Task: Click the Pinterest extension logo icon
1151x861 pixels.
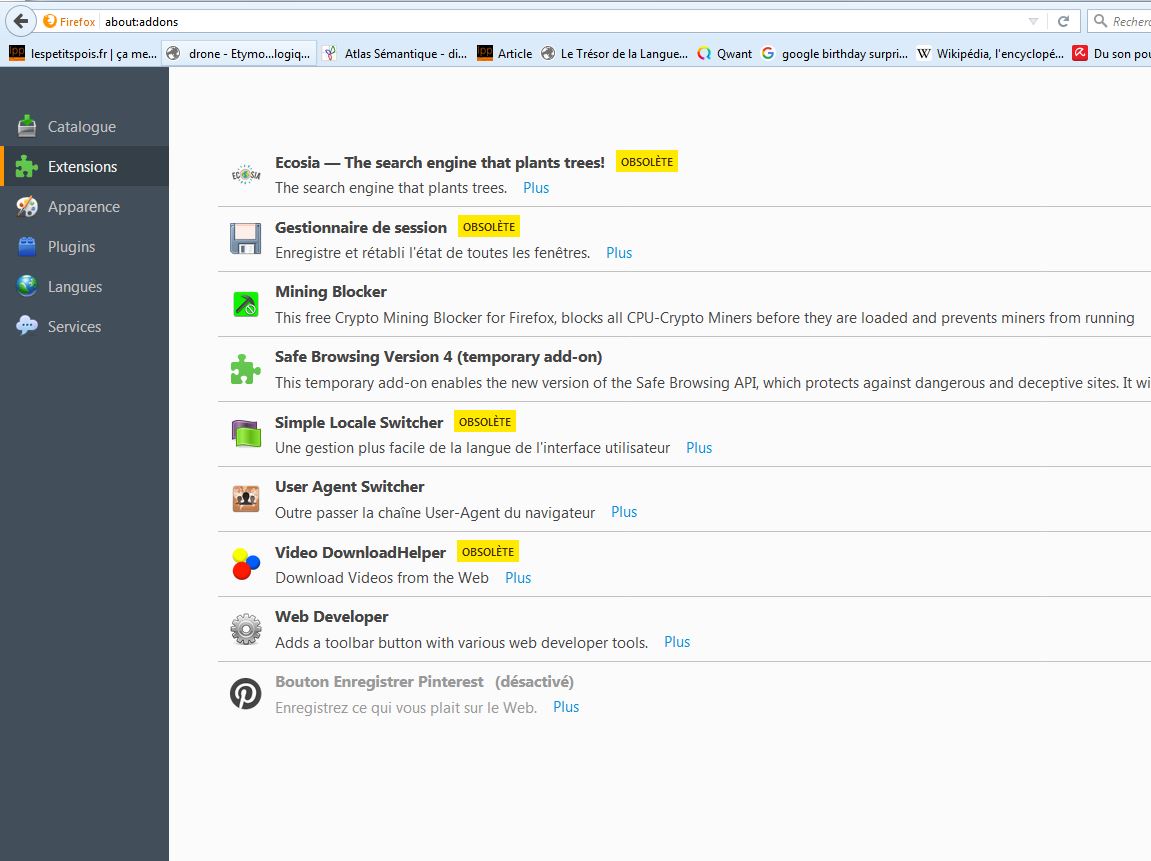Action: click(x=245, y=694)
